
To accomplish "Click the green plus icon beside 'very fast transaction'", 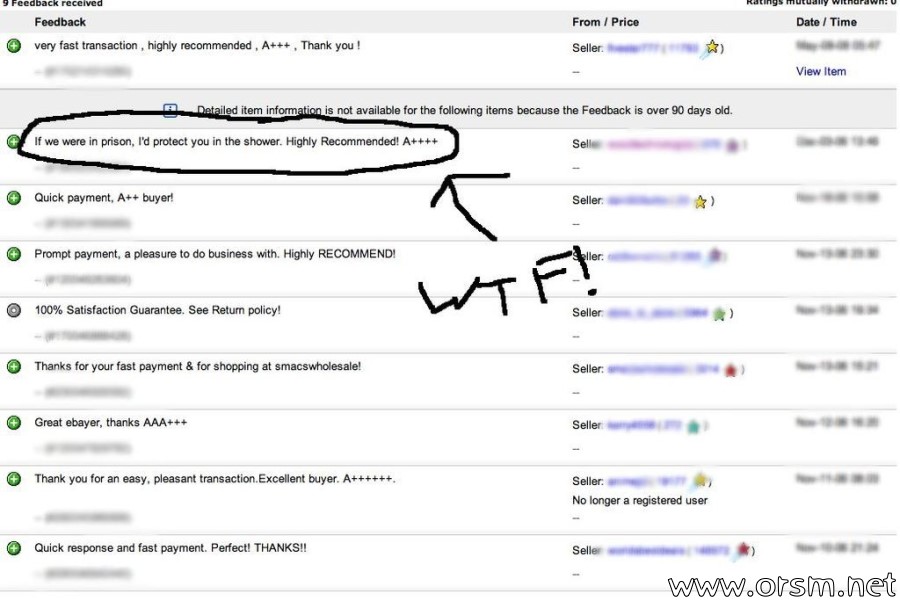I will (x=14, y=46).
